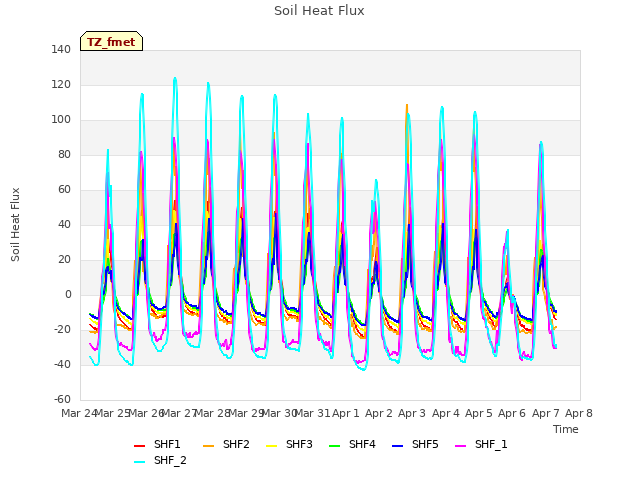Click the TZ_fmet annotation label
Viewport: 640px width, 480px height.
tap(111, 42)
